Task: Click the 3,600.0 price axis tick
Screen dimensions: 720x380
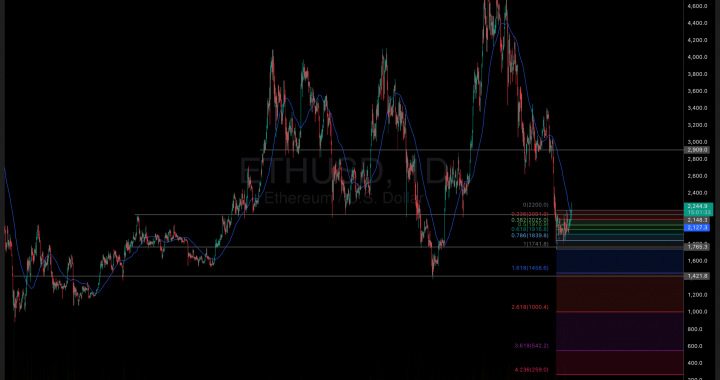Action: [x=697, y=91]
